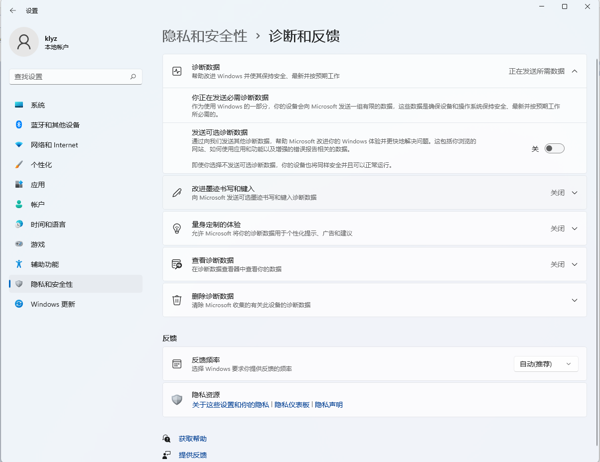Click 正在发送所需数据 status text
The image size is (600, 462).
tap(536, 71)
